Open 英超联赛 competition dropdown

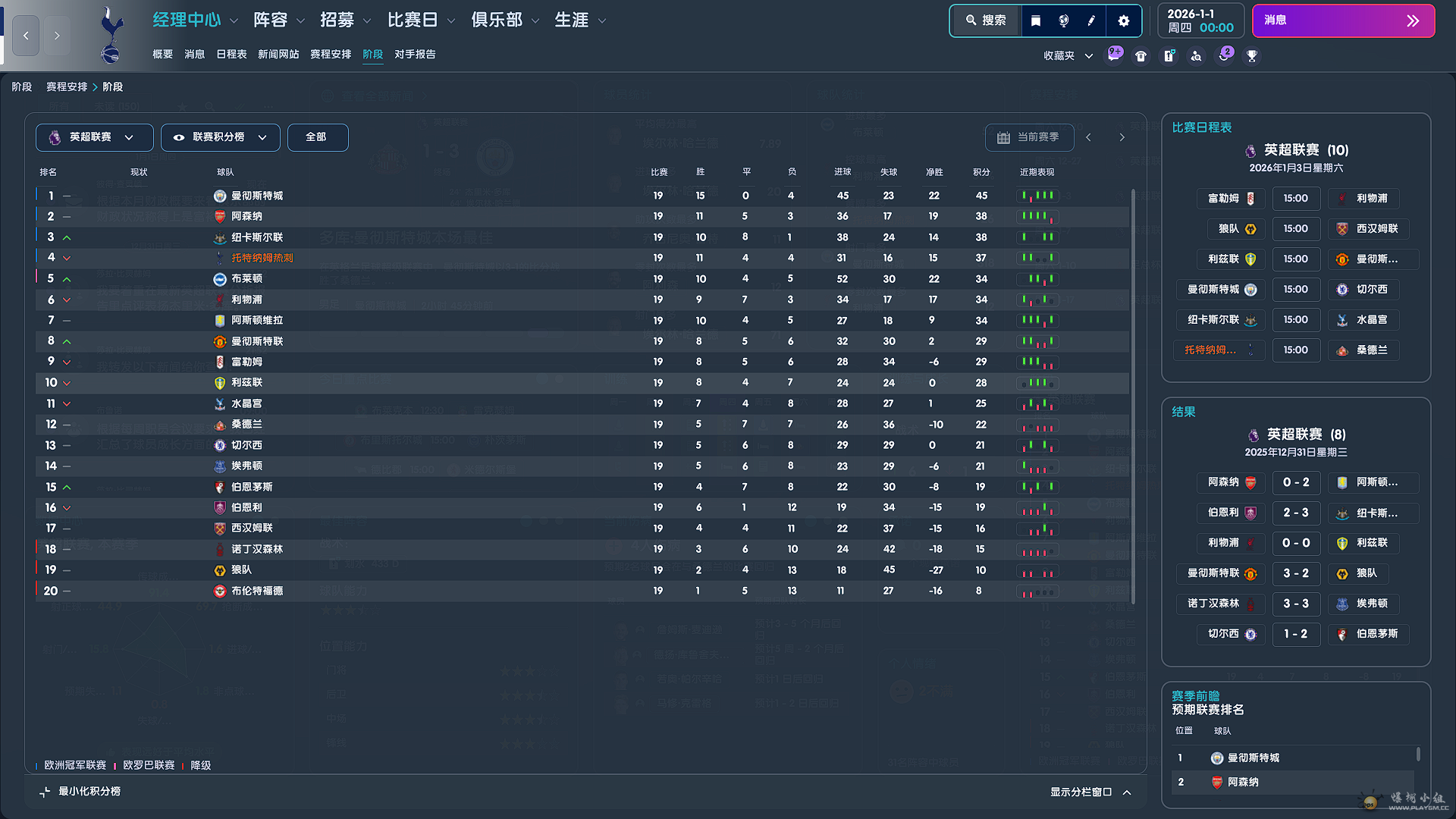pos(95,137)
